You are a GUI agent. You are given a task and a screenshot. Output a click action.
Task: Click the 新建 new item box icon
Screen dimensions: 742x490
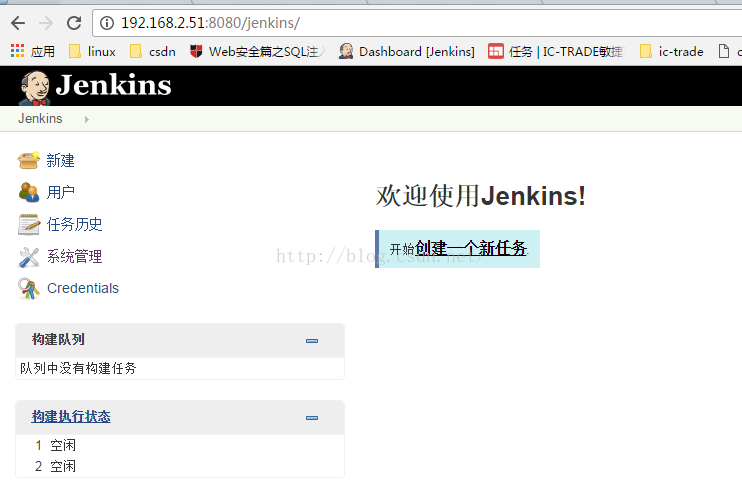click(x=28, y=160)
